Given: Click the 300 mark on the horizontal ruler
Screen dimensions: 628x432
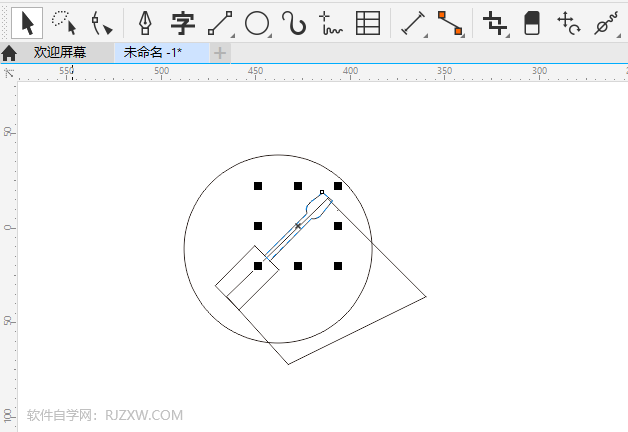Looking at the screenshot, I should pos(539,71).
